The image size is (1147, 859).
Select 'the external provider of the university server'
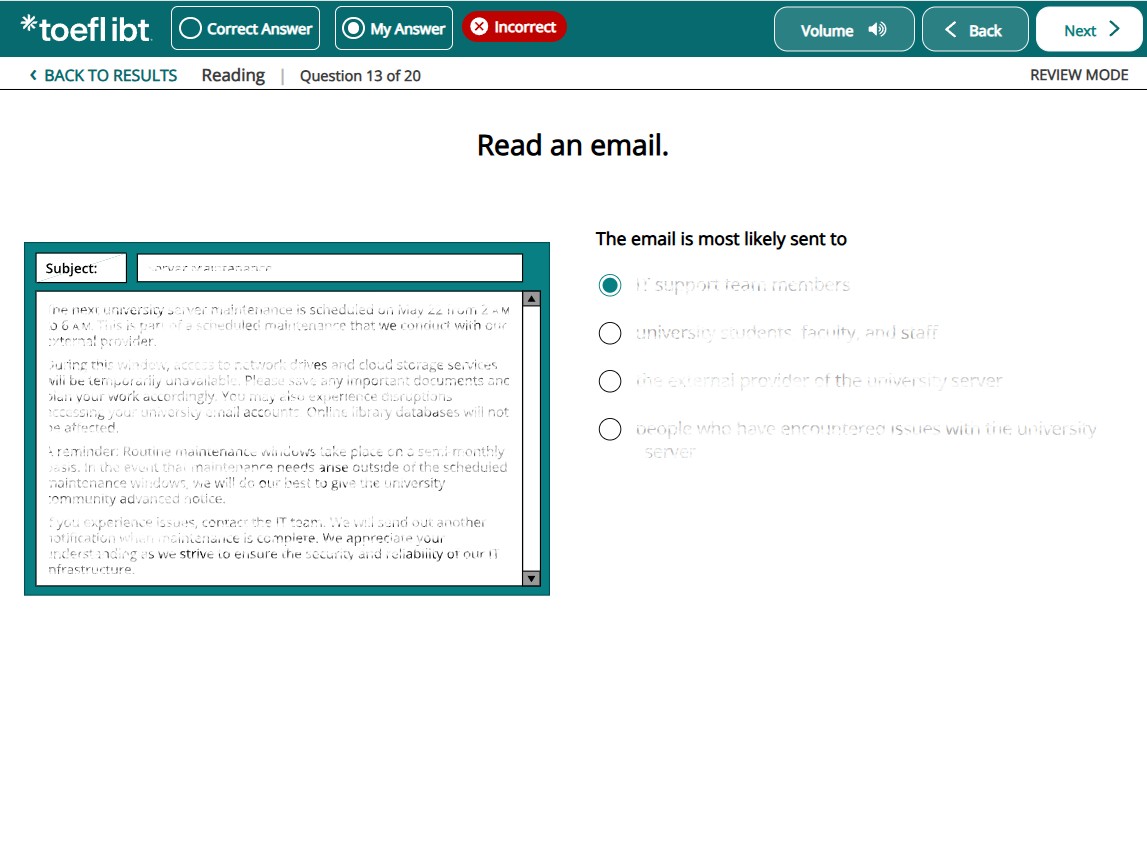pos(610,381)
